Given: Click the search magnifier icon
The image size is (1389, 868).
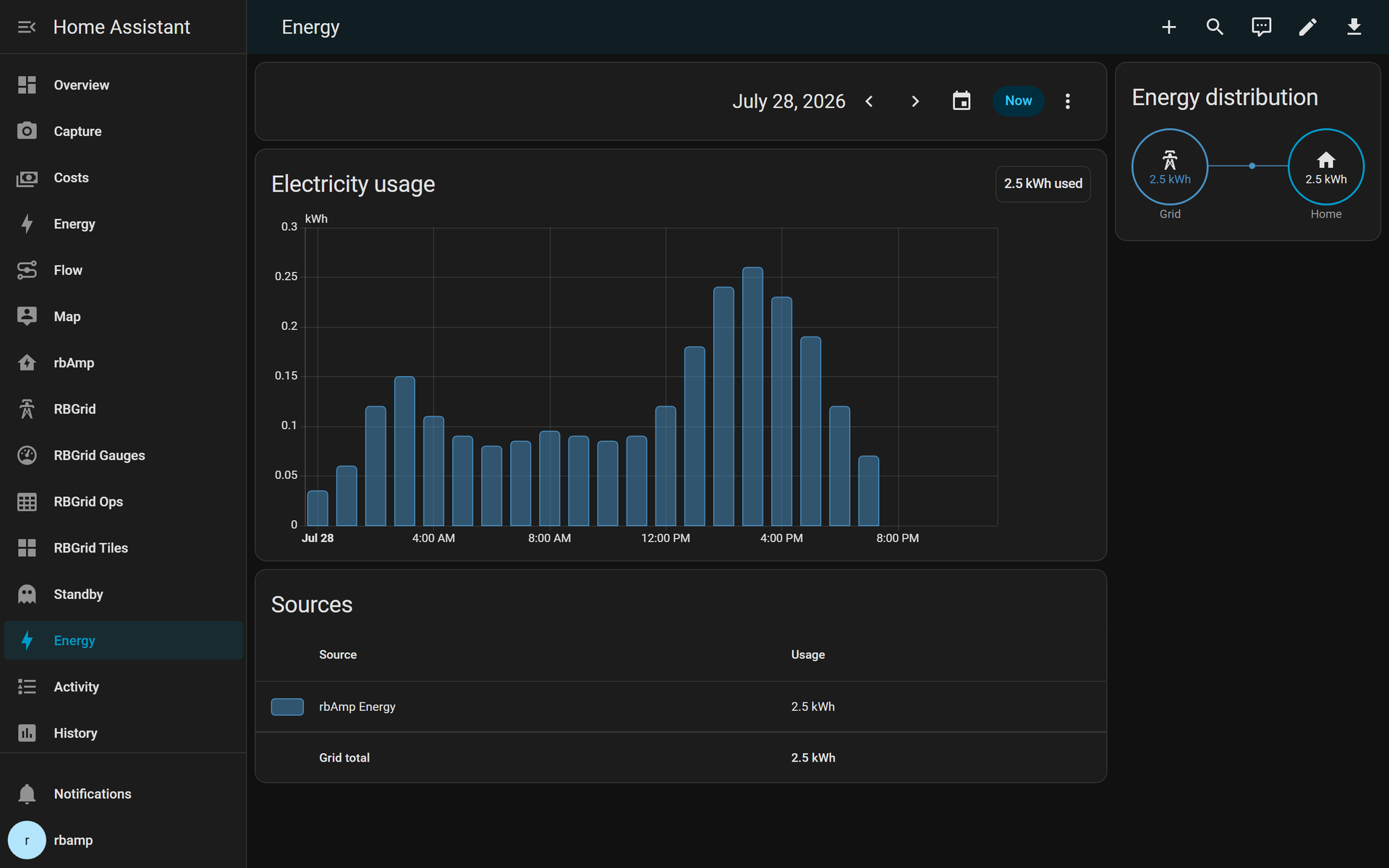Looking at the screenshot, I should [x=1215, y=27].
